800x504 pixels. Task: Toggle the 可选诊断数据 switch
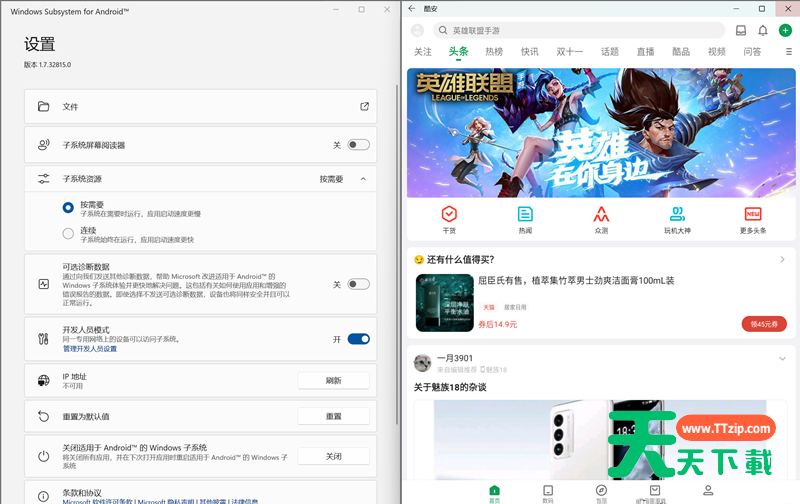click(x=358, y=284)
